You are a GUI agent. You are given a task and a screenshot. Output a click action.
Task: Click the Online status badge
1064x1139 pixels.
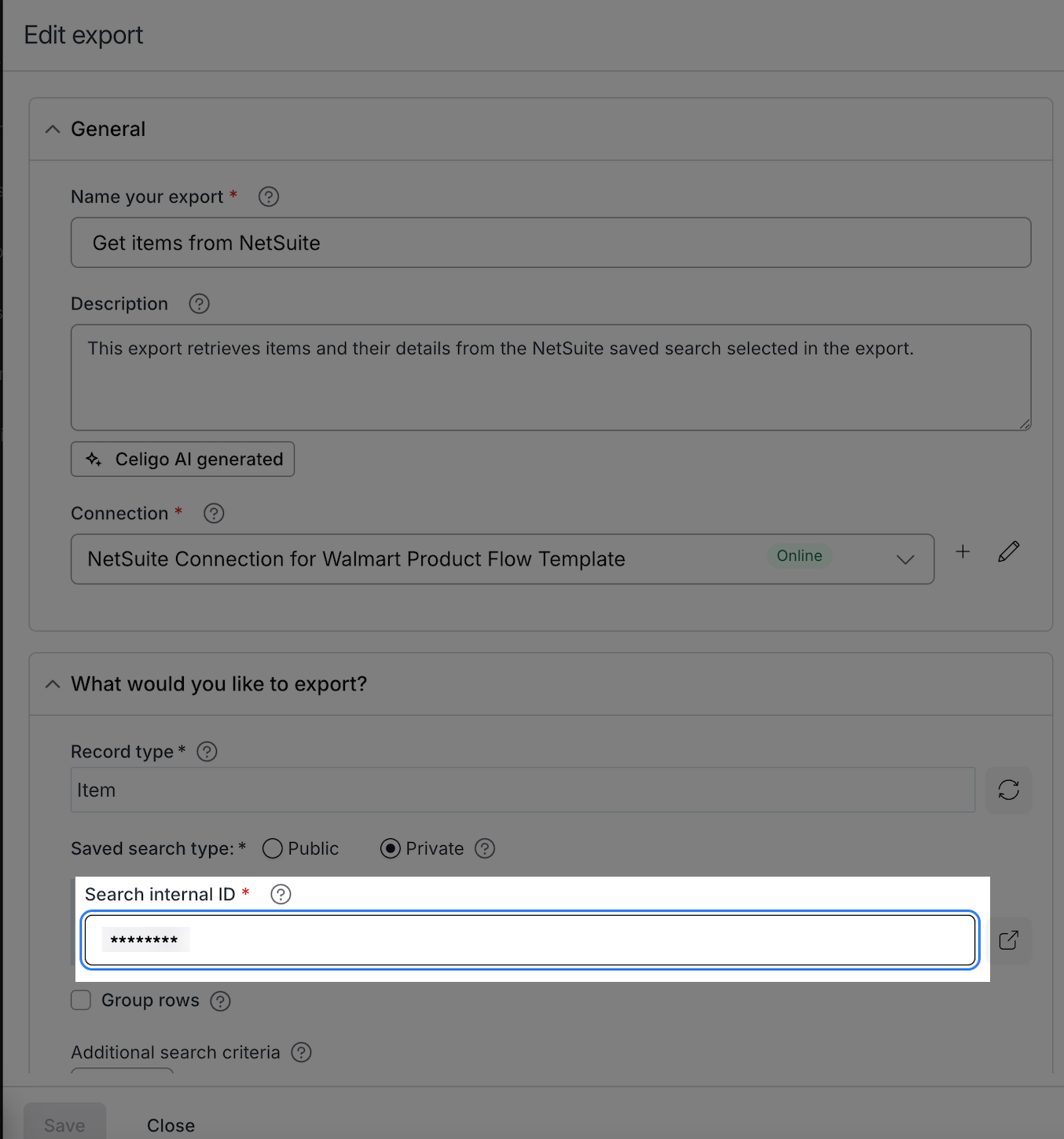point(799,555)
